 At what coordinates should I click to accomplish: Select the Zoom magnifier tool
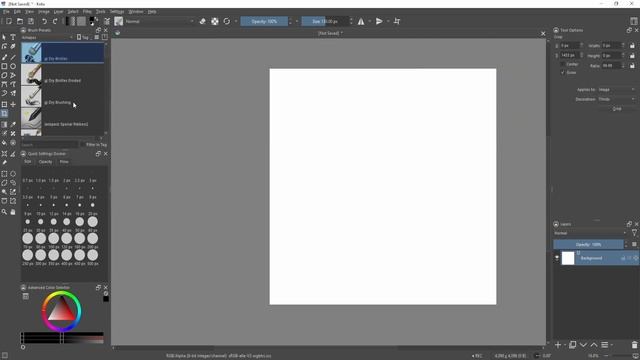click(x=4, y=212)
